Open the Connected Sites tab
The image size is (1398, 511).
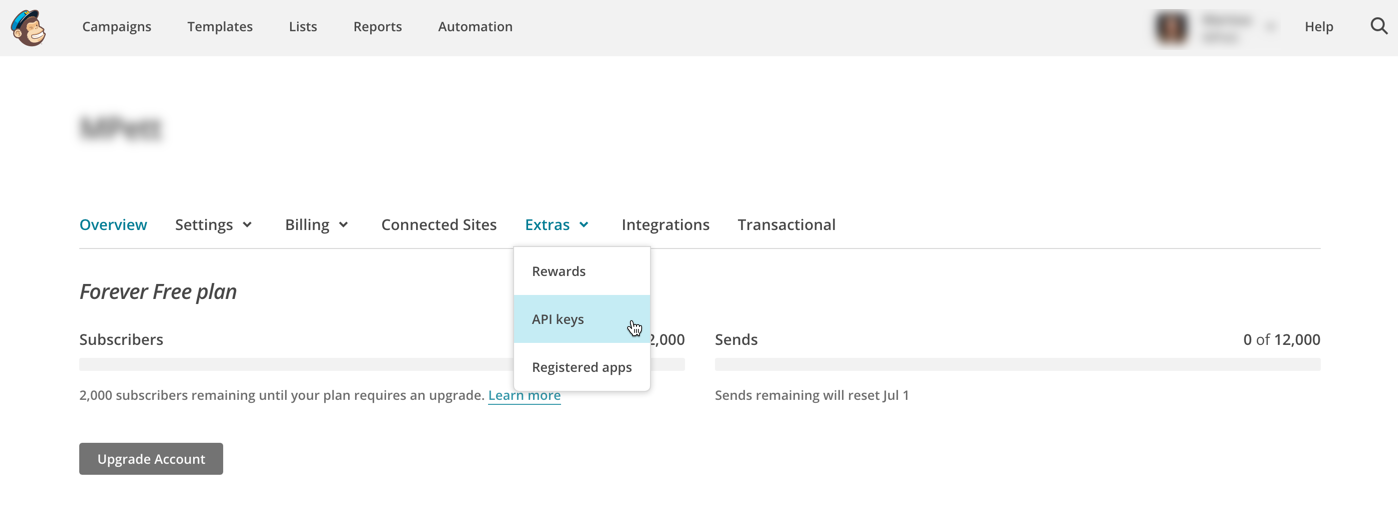pyautogui.click(x=439, y=225)
